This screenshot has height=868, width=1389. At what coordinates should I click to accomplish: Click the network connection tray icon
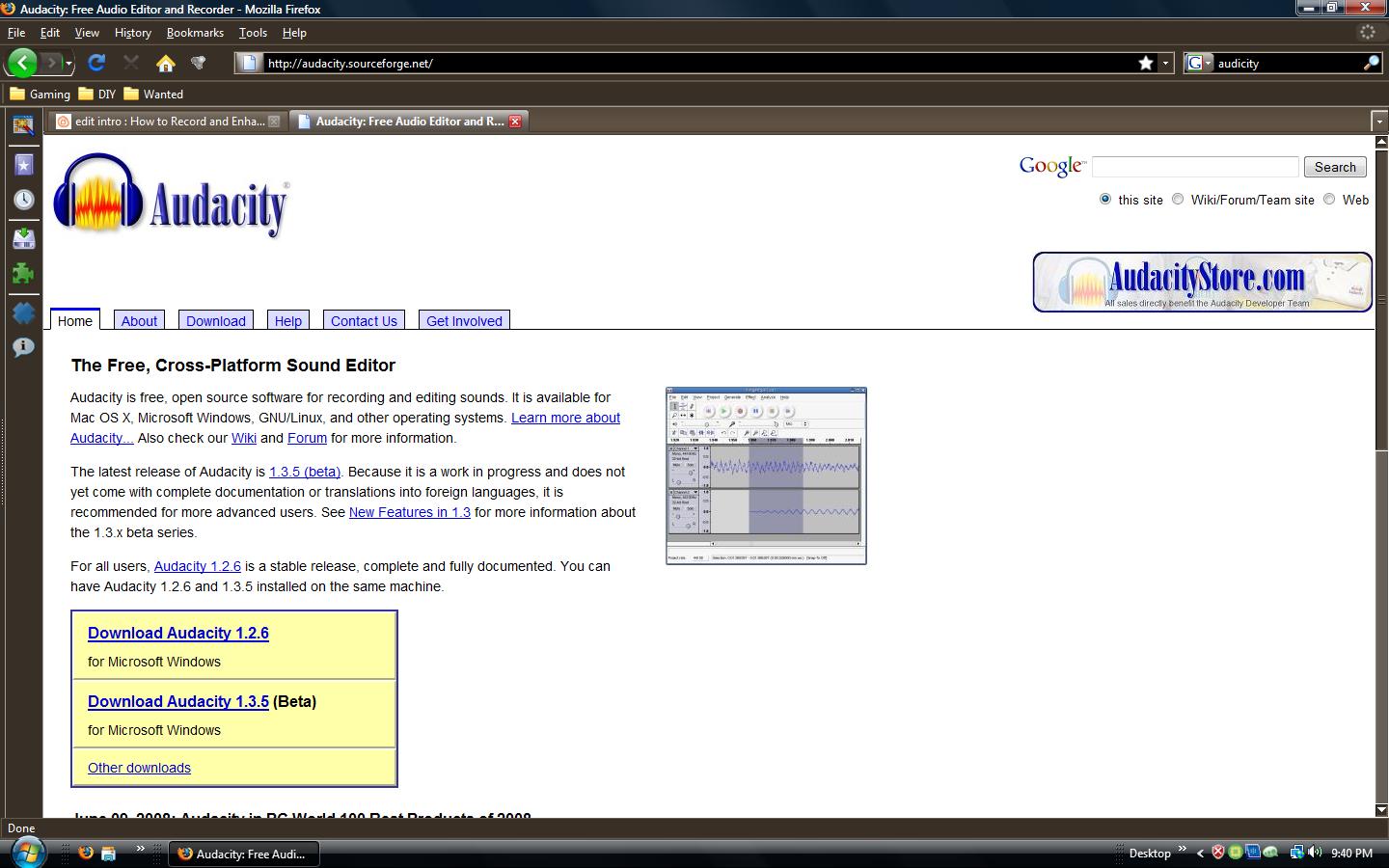coord(1296,853)
